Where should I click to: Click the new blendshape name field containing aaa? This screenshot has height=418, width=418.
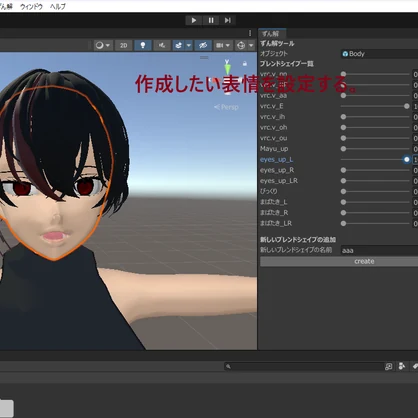[379, 250]
